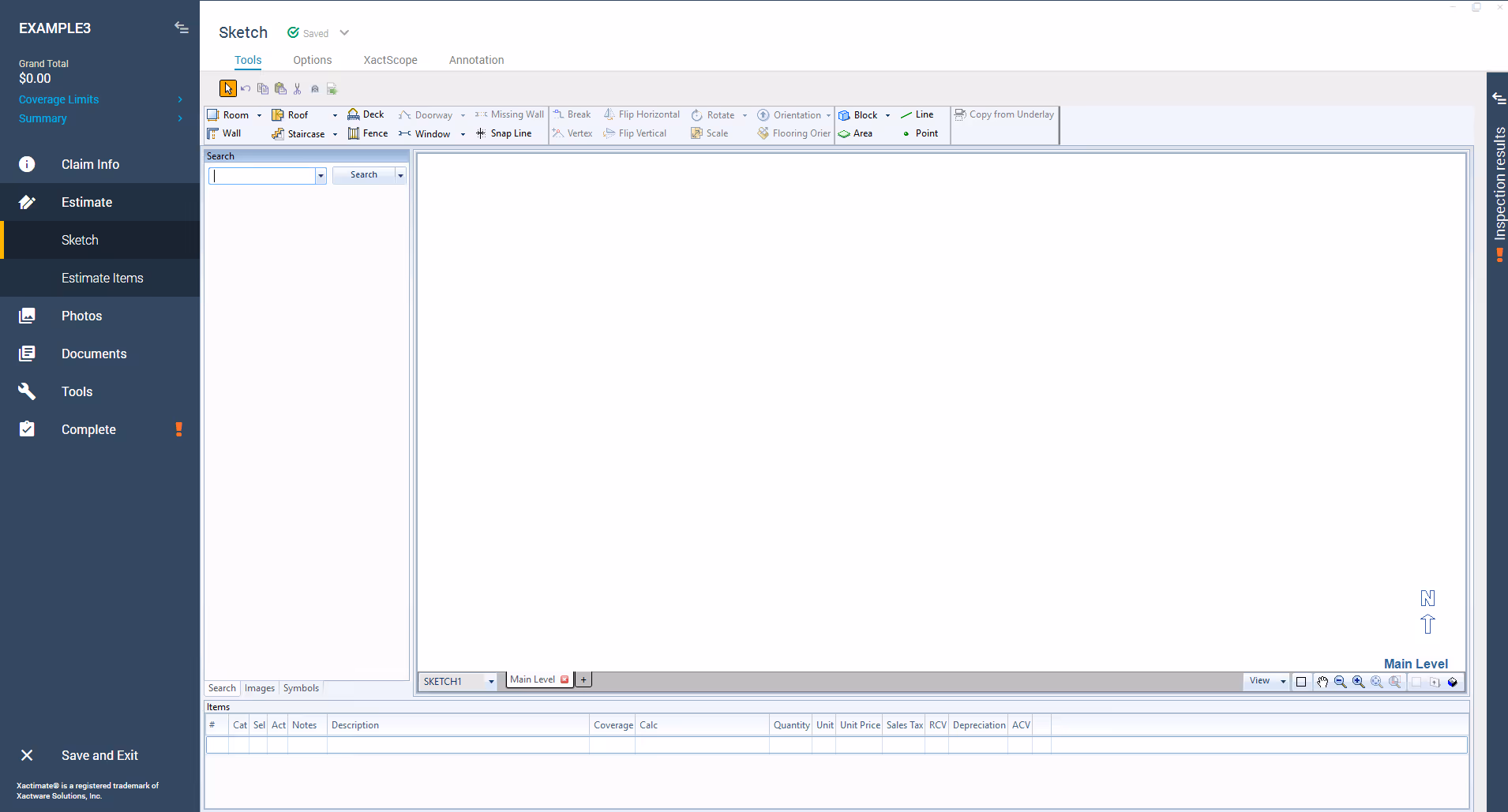Screen dimensions: 1508x812
Task: Select the Point tool
Action: (x=920, y=133)
